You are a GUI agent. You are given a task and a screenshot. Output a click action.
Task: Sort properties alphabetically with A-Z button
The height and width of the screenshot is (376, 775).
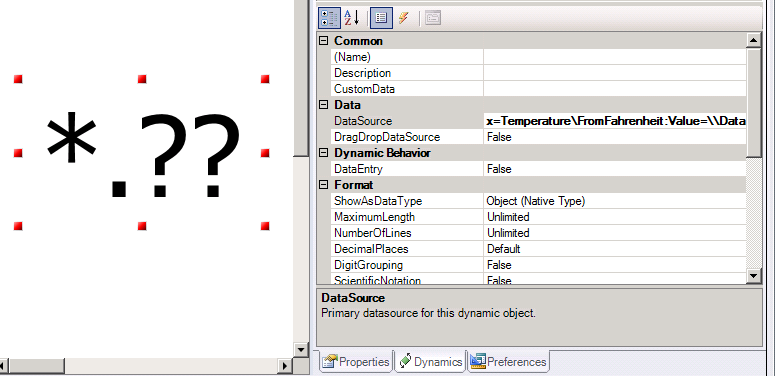coord(352,18)
